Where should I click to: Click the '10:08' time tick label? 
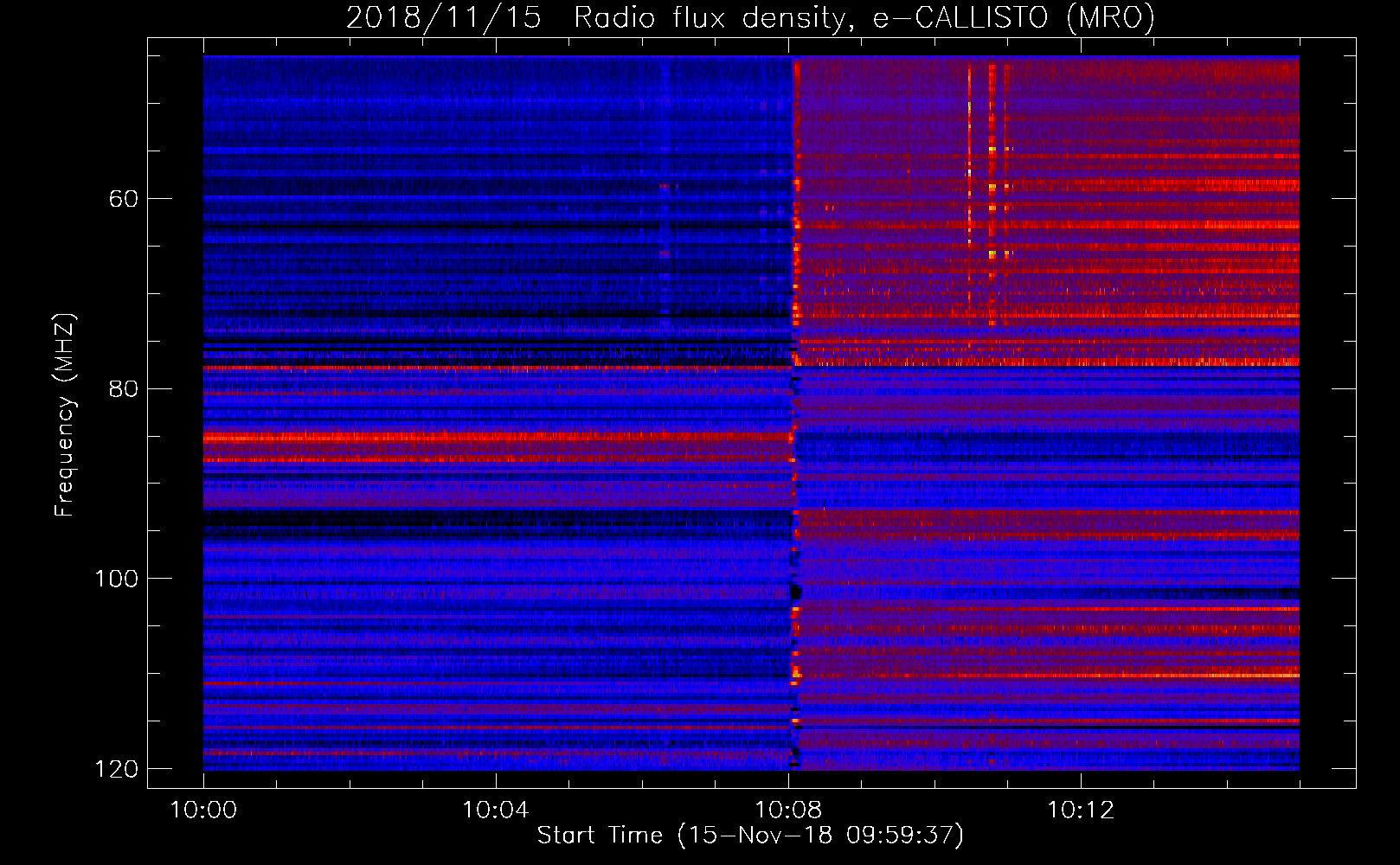pos(788,811)
